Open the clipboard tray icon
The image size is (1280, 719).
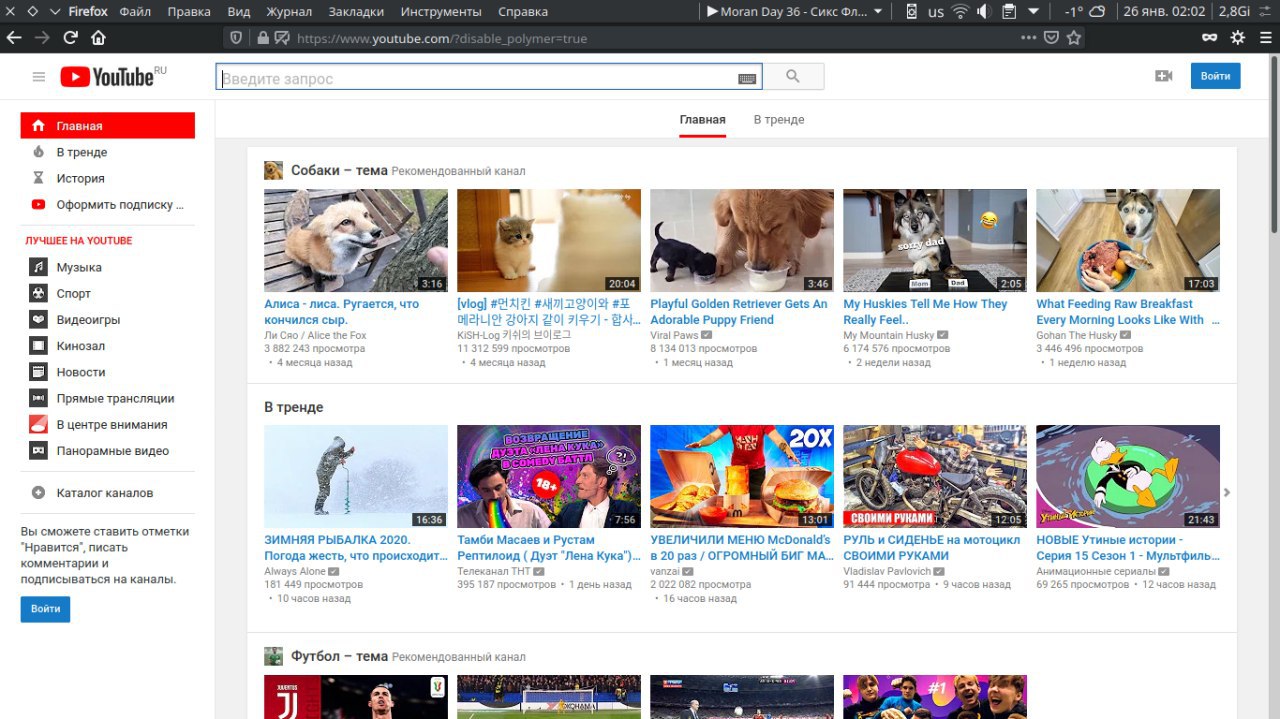1009,12
